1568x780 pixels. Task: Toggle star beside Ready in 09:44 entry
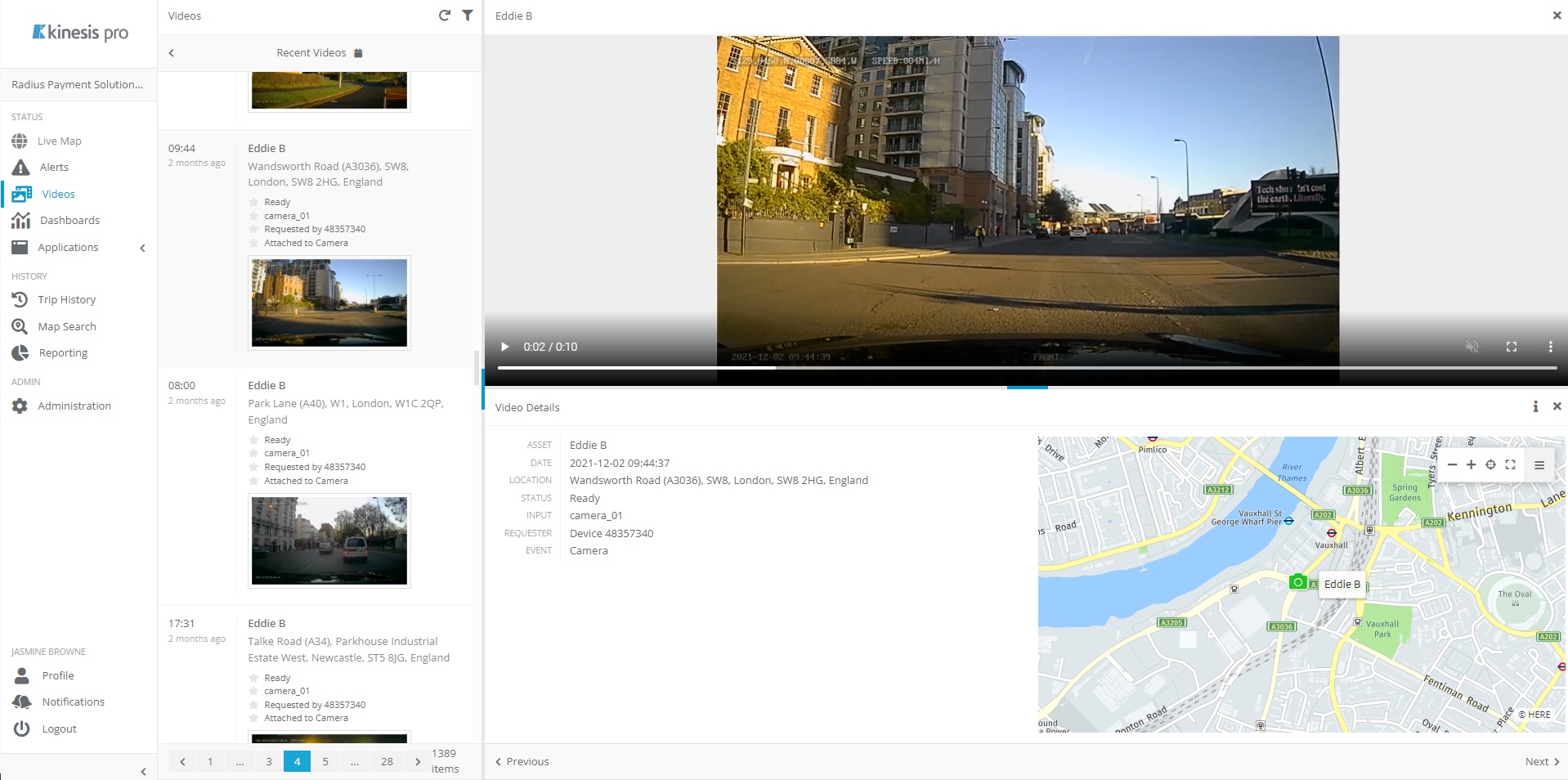tap(253, 202)
